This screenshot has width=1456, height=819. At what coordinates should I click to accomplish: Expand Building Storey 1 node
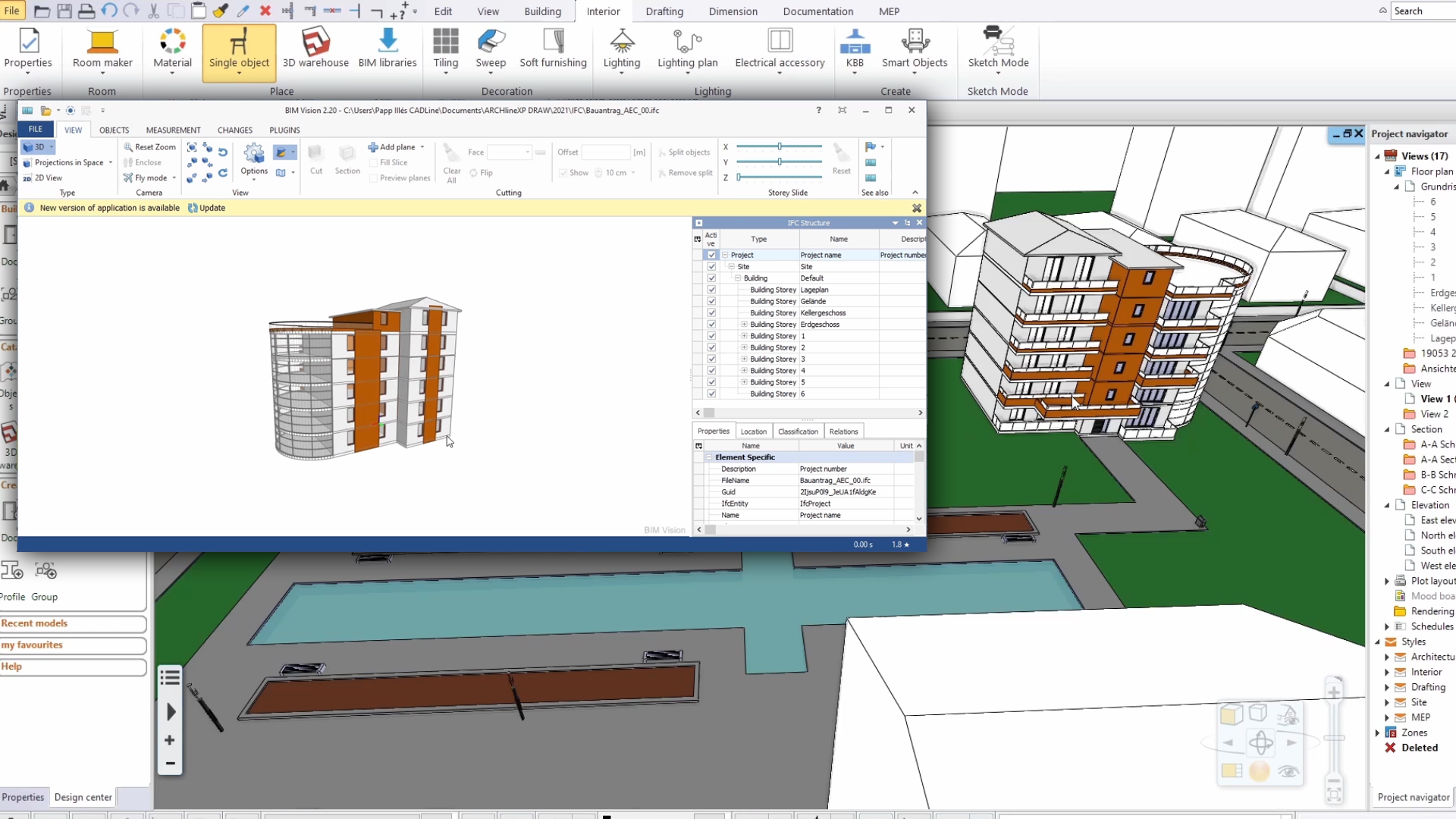(744, 336)
